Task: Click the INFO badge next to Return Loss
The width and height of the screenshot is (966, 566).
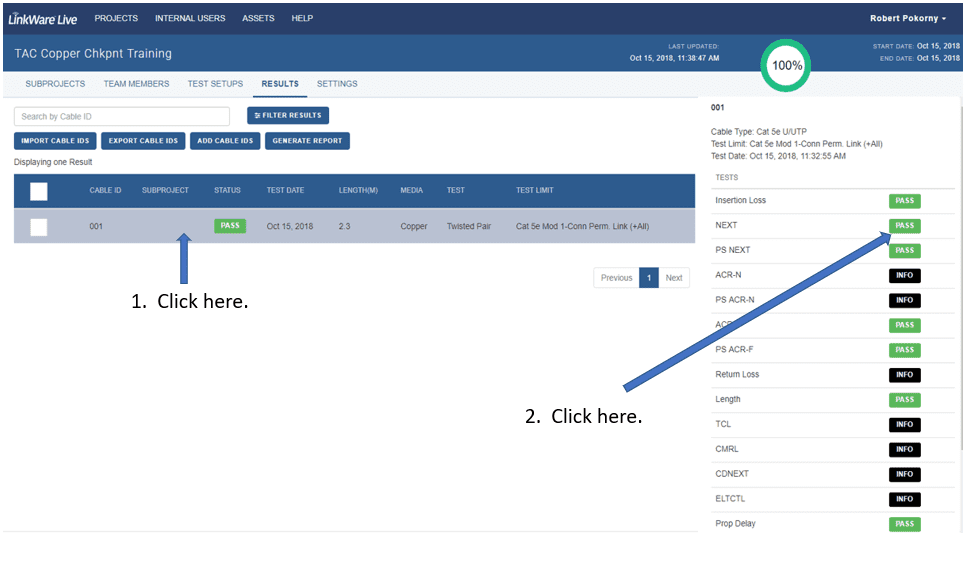Action: (x=904, y=375)
